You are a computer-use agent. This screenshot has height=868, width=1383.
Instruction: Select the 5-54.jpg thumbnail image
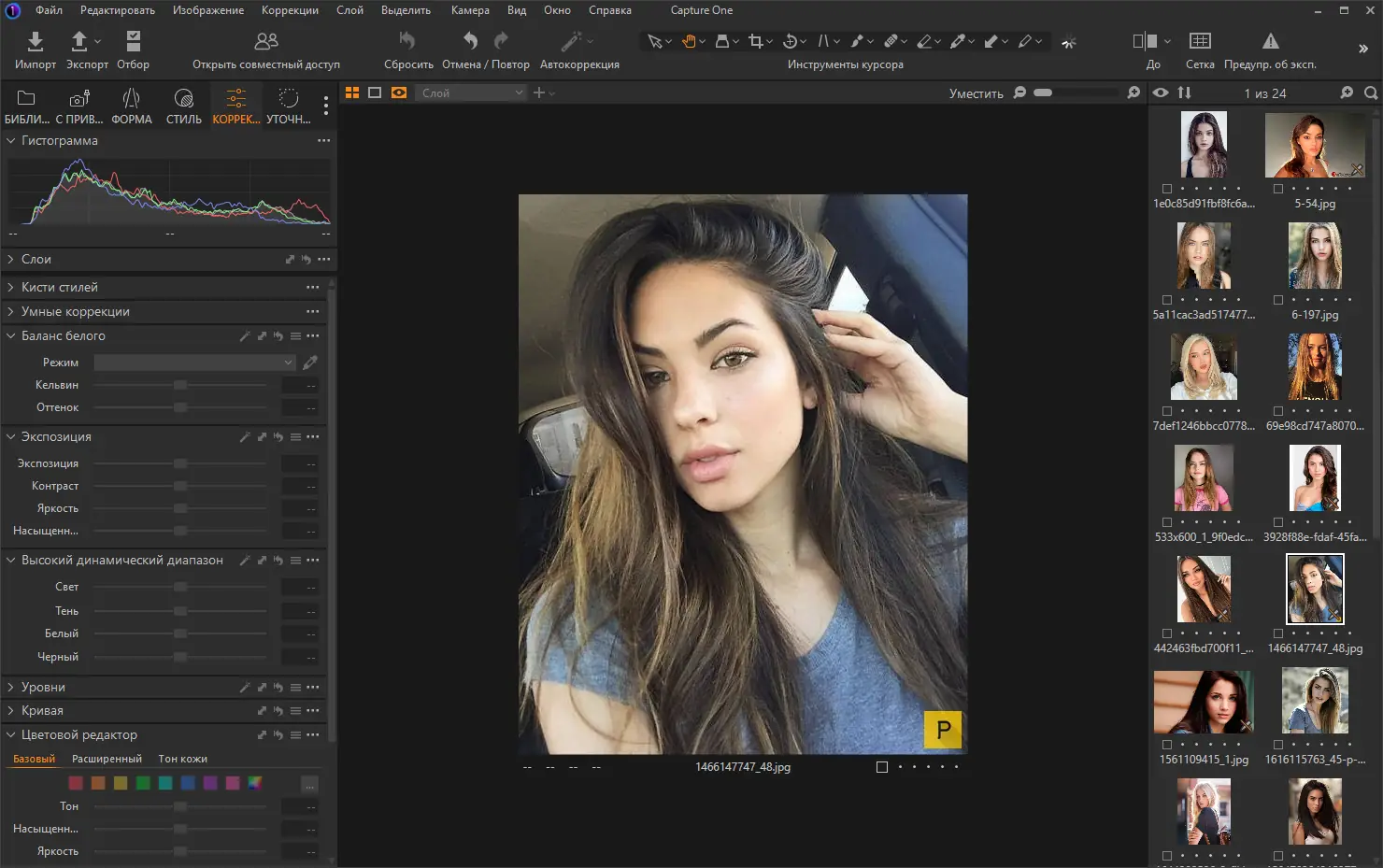point(1315,145)
